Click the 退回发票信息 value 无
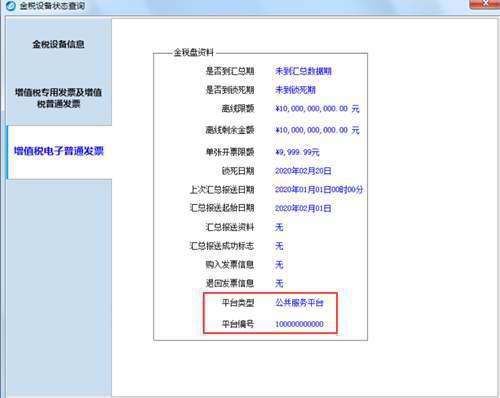The width and height of the screenshot is (500, 398). click(x=279, y=283)
